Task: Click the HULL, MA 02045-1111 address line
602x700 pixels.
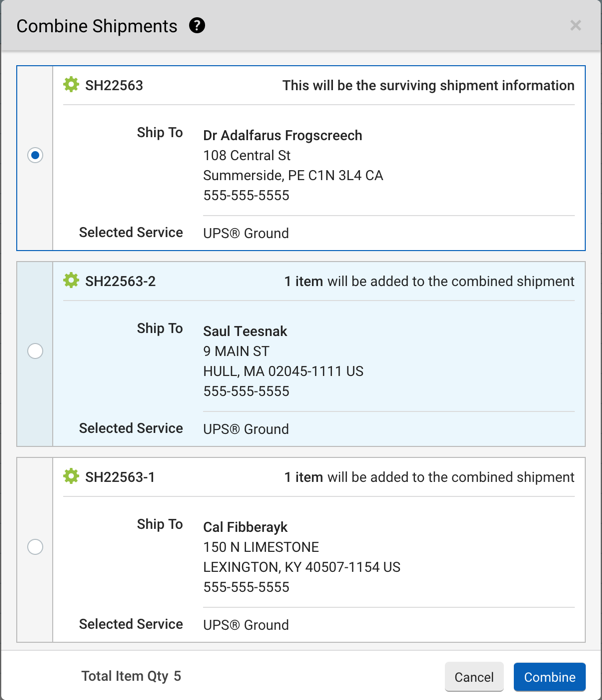Action: point(283,371)
